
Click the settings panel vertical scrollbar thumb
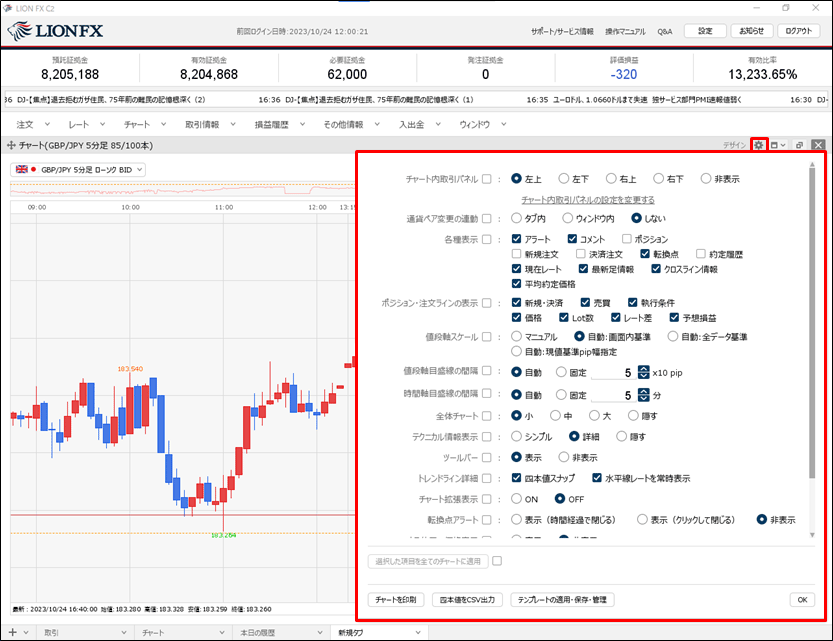click(812, 324)
